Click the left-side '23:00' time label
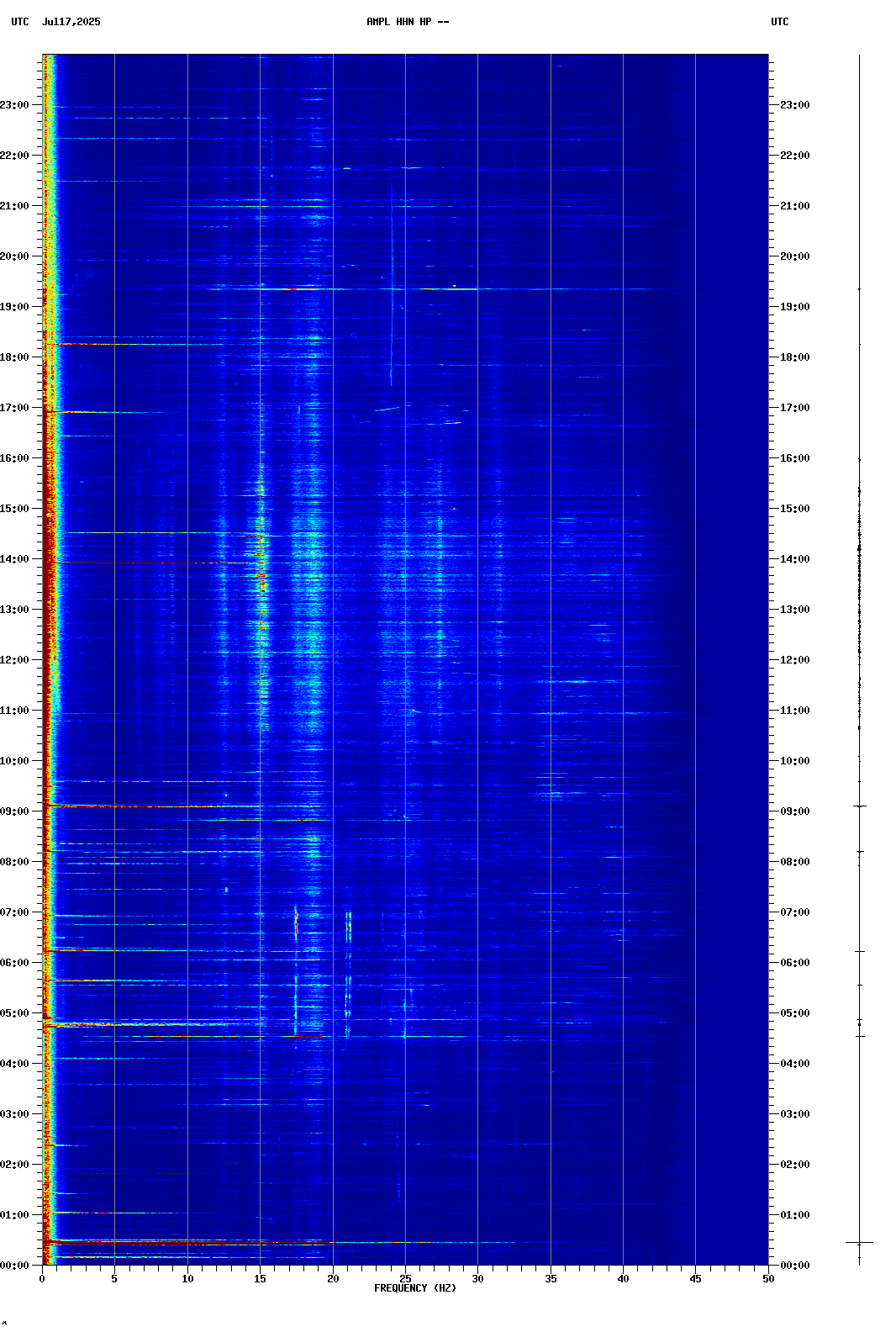 [14, 105]
